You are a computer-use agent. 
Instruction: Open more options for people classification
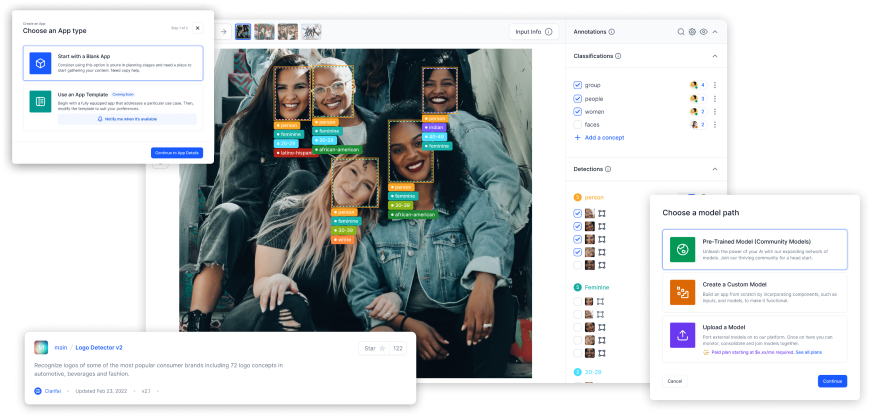715,99
